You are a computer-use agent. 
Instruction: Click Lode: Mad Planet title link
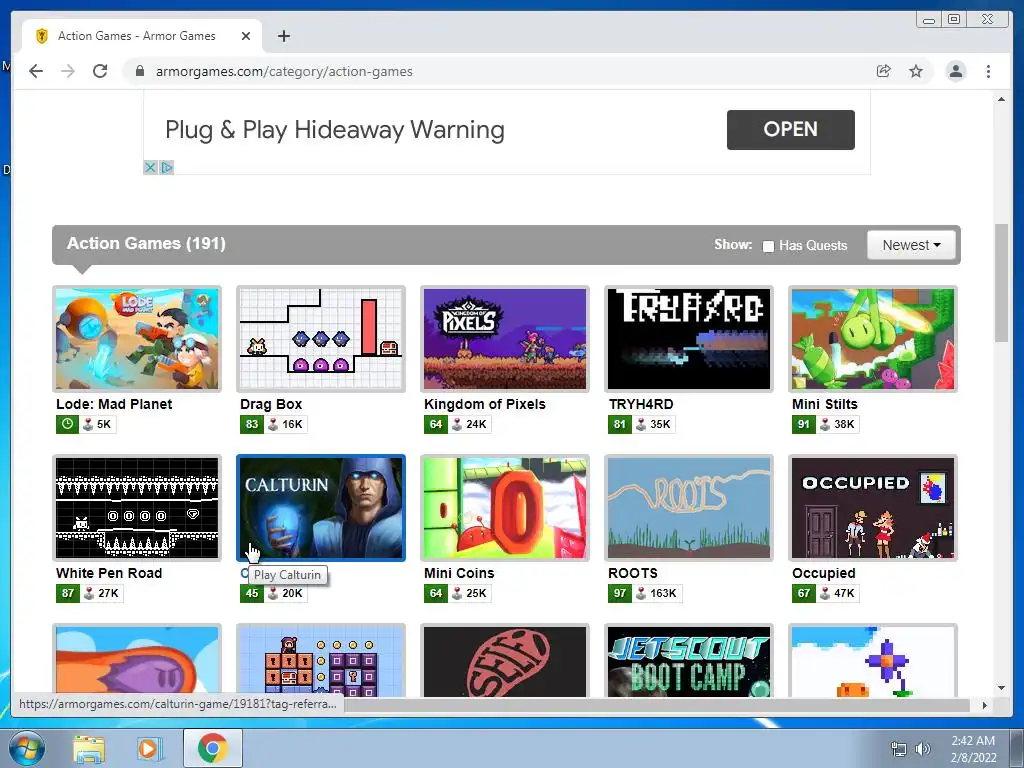click(x=114, y=404)
